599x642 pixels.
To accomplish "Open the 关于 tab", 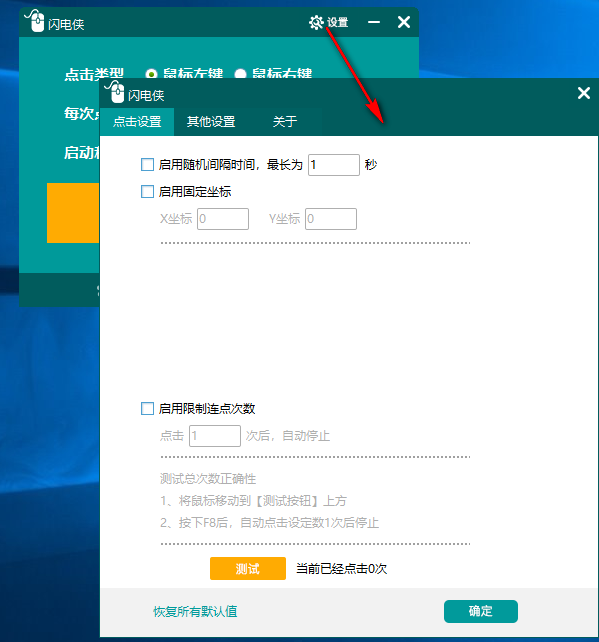I will (x=285, y=122).
